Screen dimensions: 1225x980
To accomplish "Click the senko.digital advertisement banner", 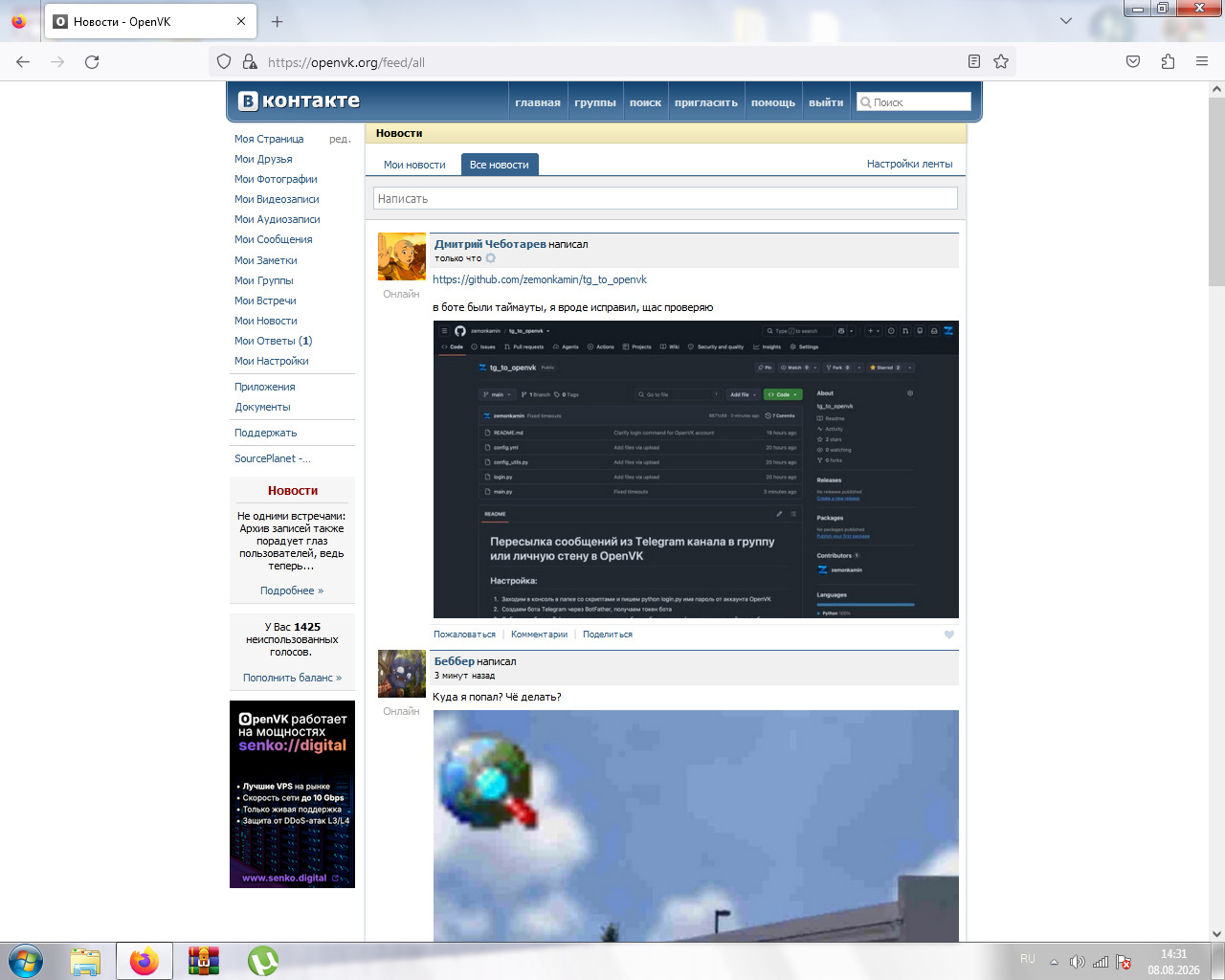I will [292, 794].
